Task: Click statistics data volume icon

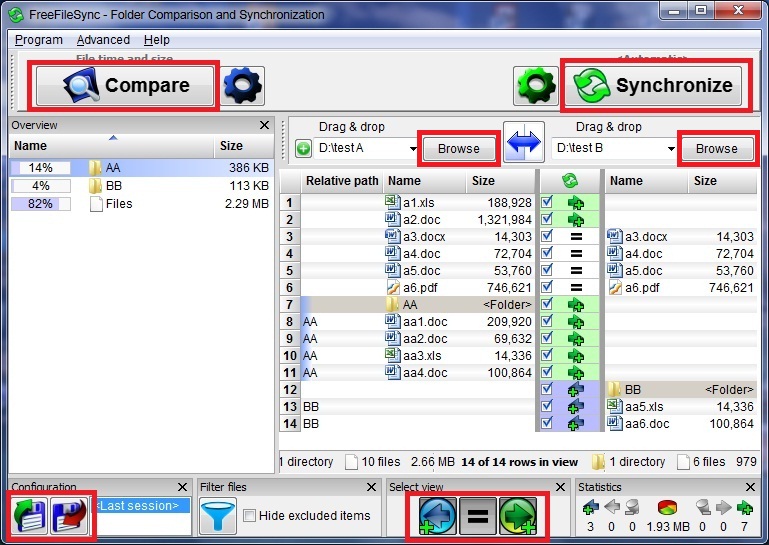Action: click(x=667, y=507)
